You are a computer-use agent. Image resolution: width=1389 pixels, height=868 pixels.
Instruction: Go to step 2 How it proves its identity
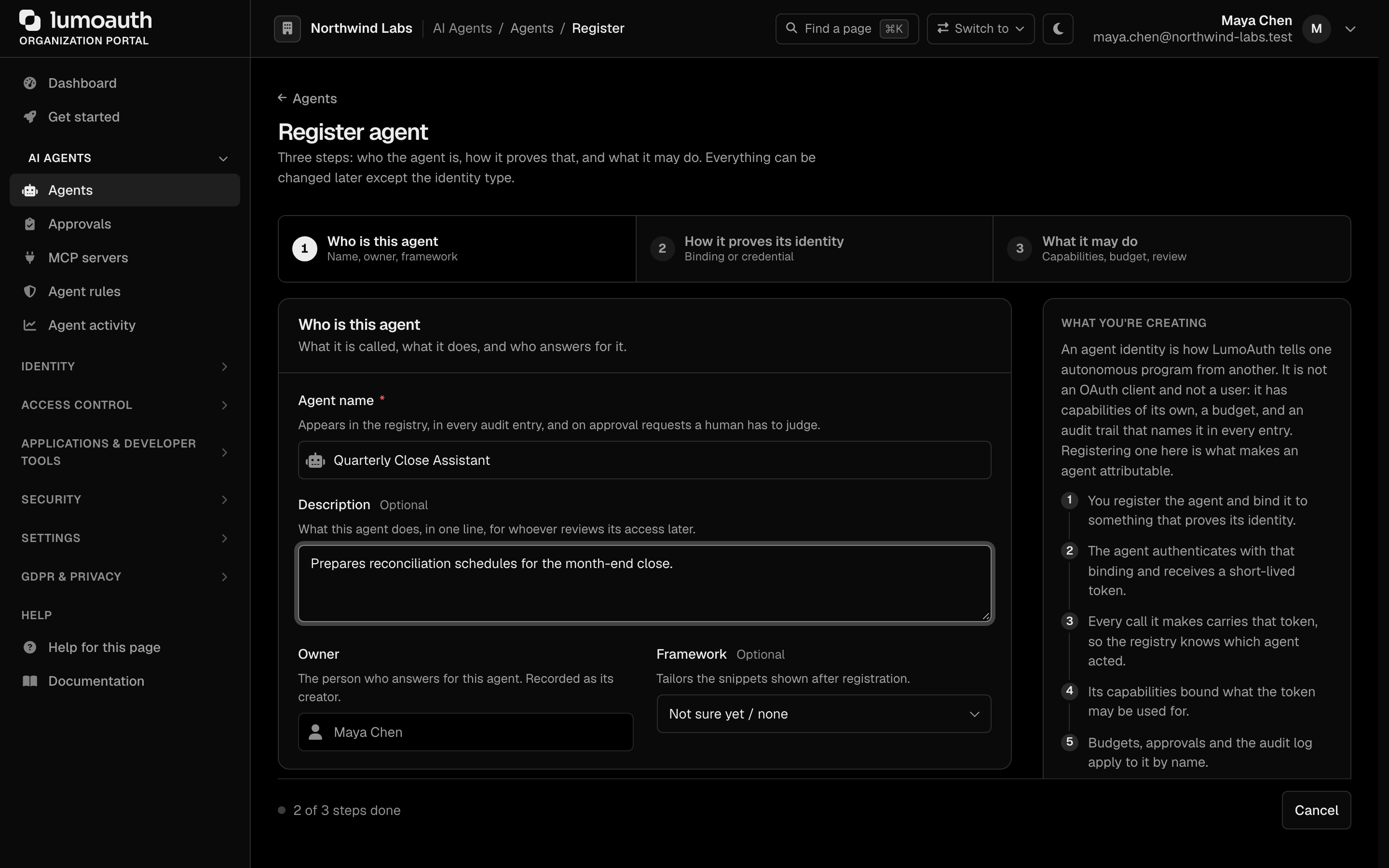[814, 248]
